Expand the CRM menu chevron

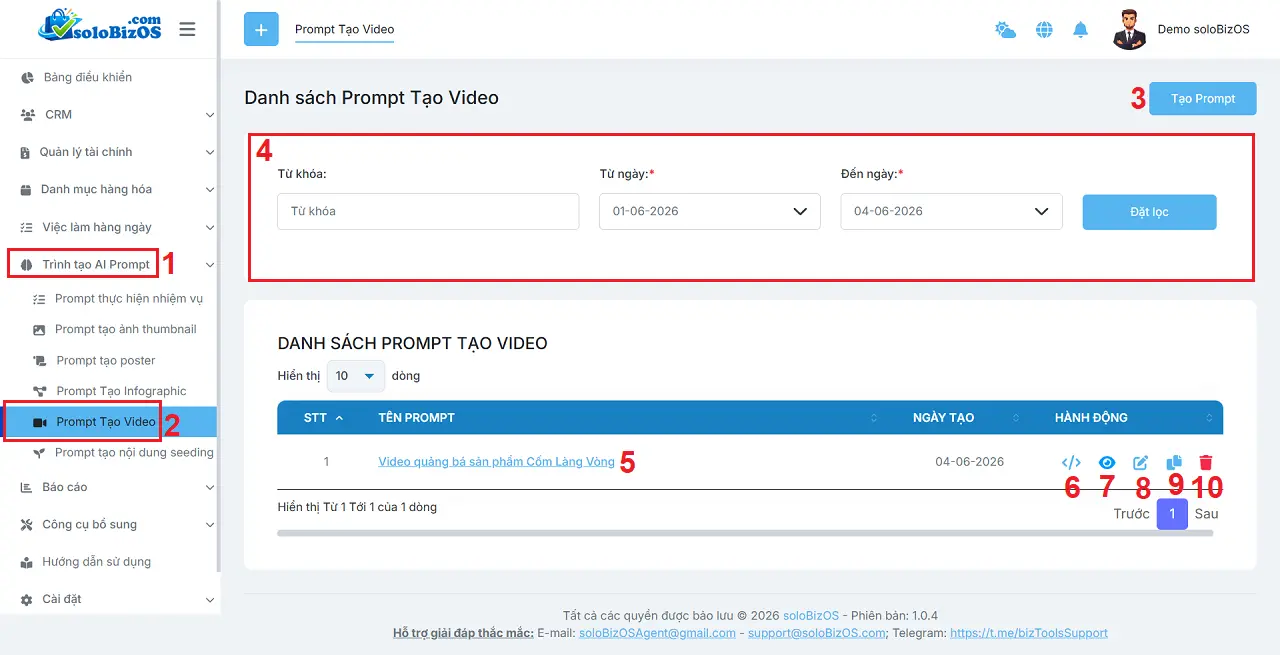pos(210,115)
